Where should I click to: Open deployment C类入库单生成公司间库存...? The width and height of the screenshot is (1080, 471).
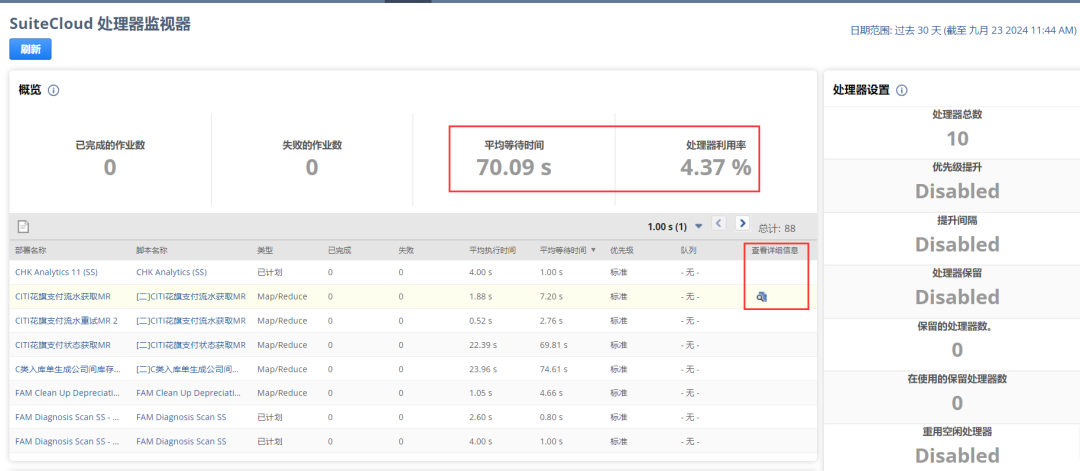tap(68, 369)
